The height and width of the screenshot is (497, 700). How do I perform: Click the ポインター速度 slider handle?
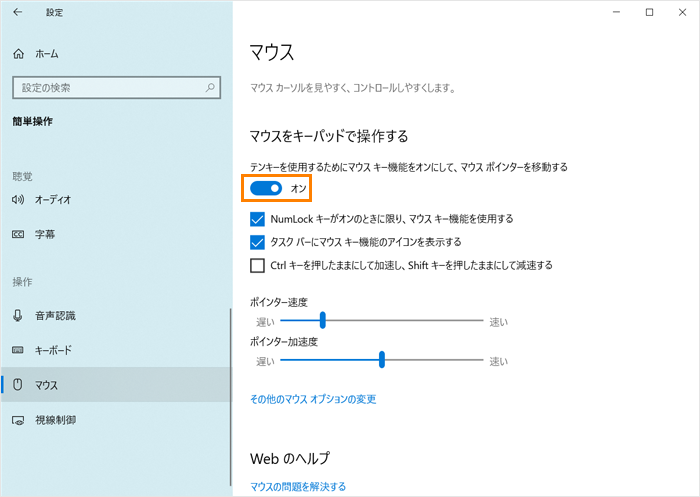[x=322, y=320]
